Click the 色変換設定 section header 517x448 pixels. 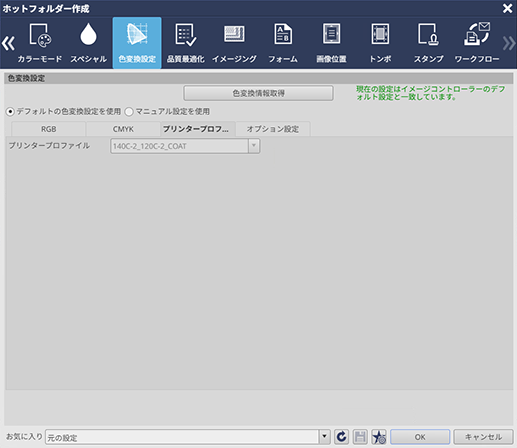[259, 78]
